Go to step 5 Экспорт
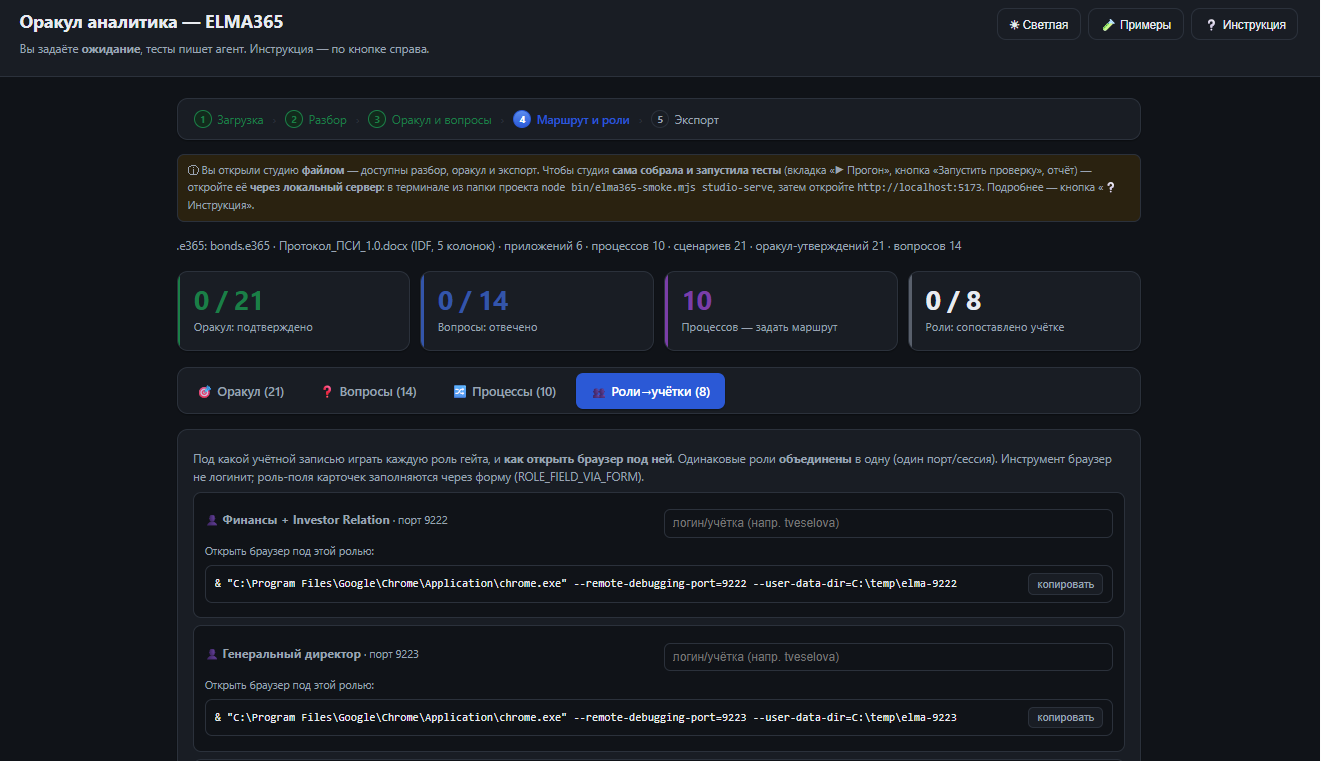The width and height of the screenshot is (1321, 761). pos(685,120)
